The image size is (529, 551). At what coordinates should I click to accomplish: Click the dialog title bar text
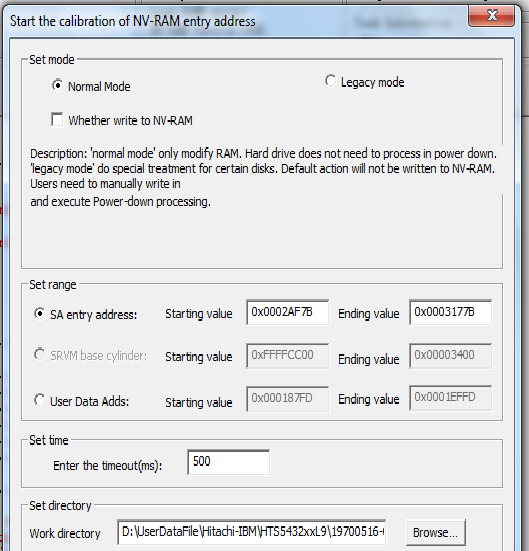pos(133,21)
